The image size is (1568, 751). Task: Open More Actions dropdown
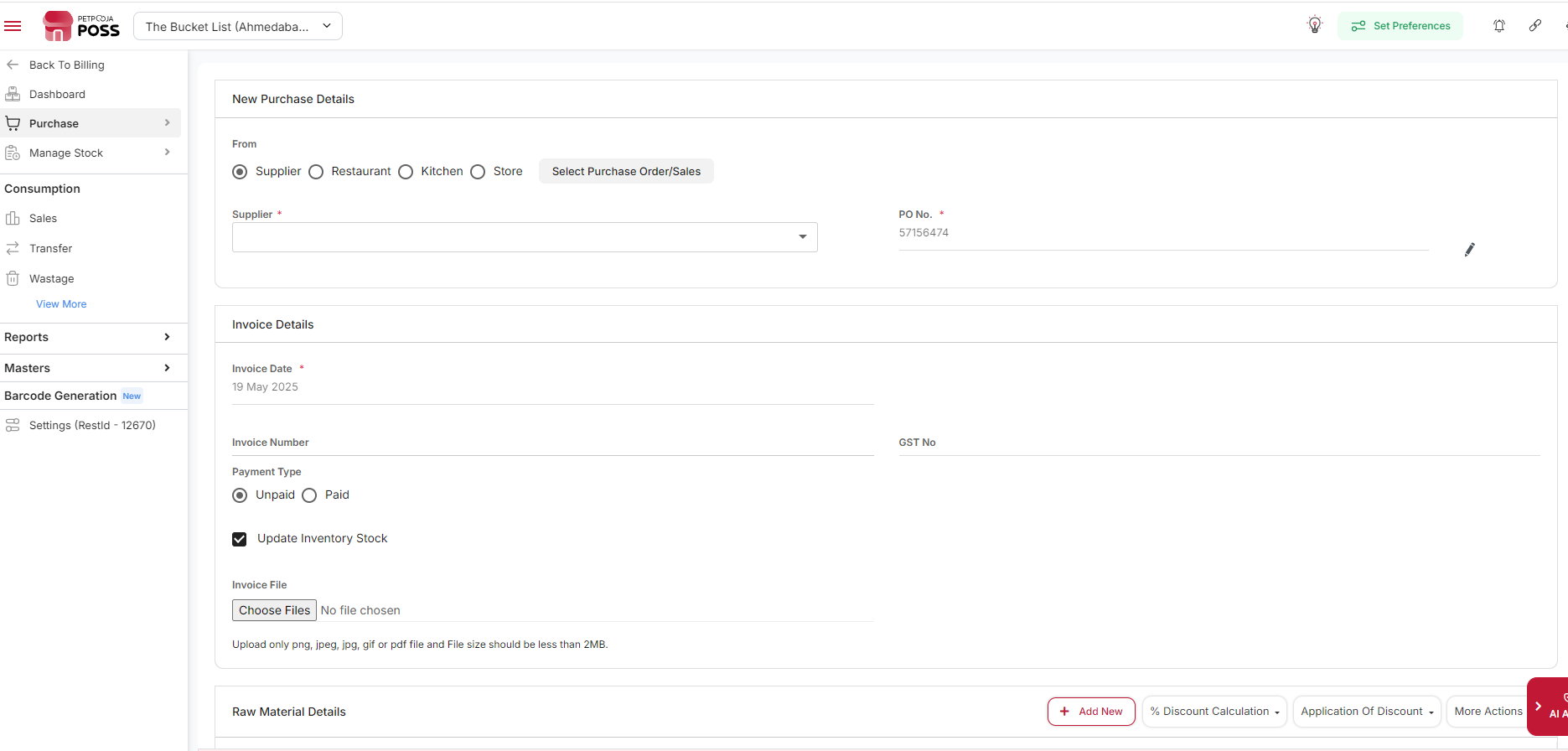(x=1488, y=712)
